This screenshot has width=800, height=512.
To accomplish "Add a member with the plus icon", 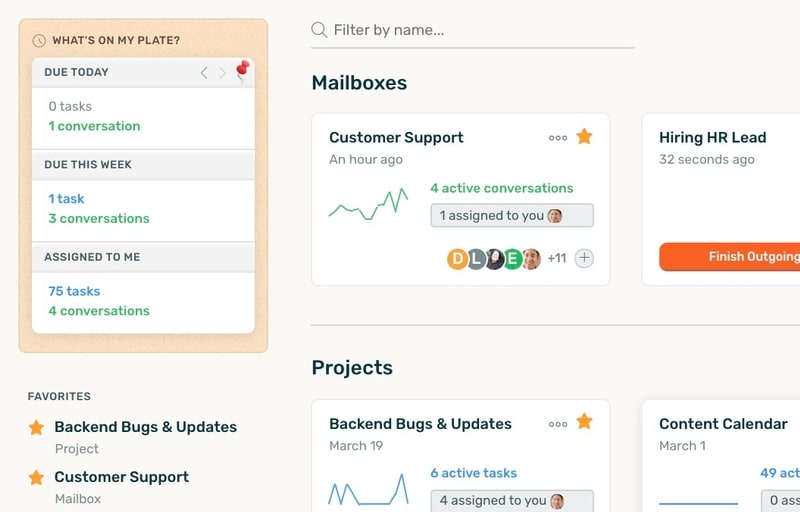I will pyautogui.click(x=584, y=258).
